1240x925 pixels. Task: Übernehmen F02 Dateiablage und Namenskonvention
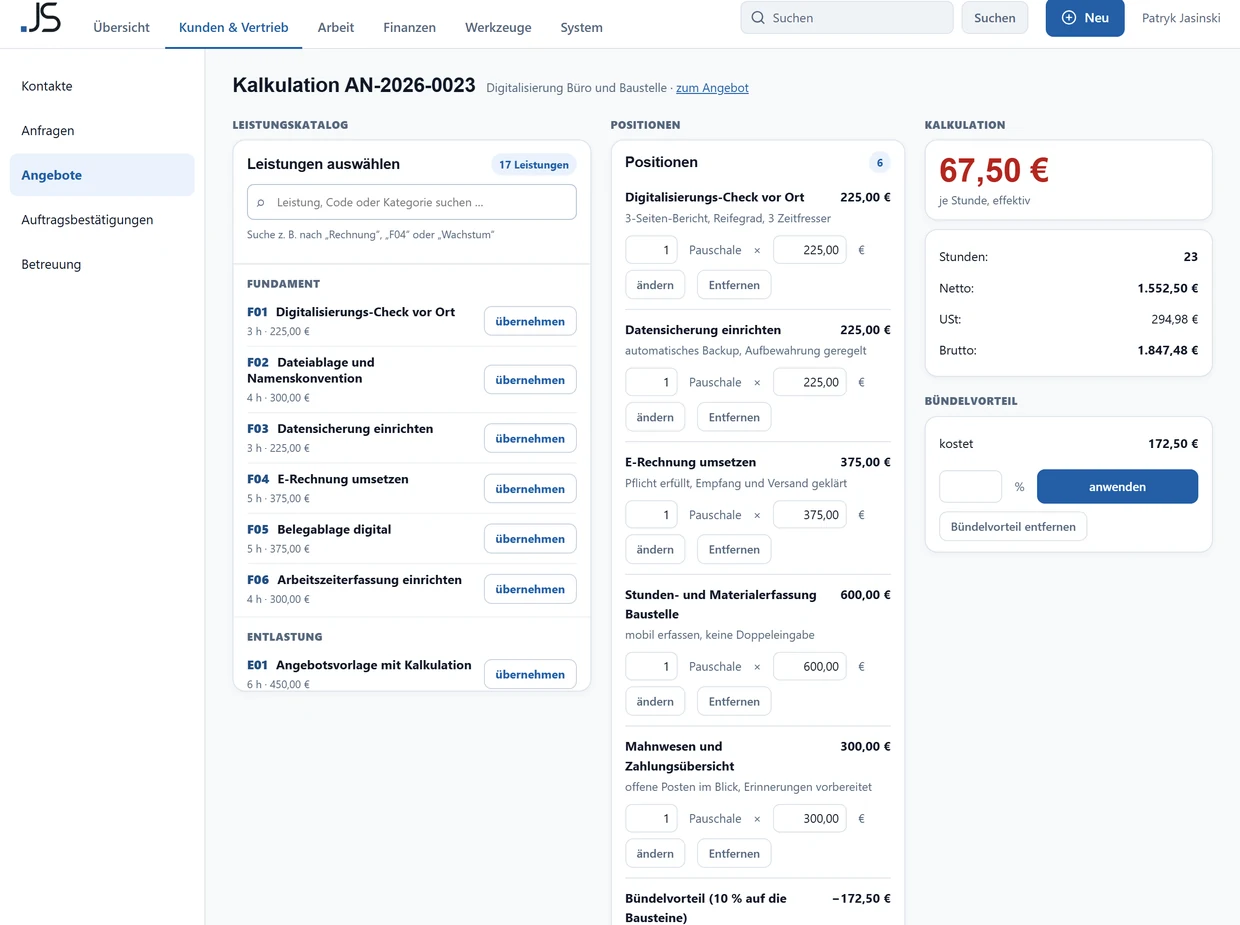pyautogui.click(x=530, y=380)
